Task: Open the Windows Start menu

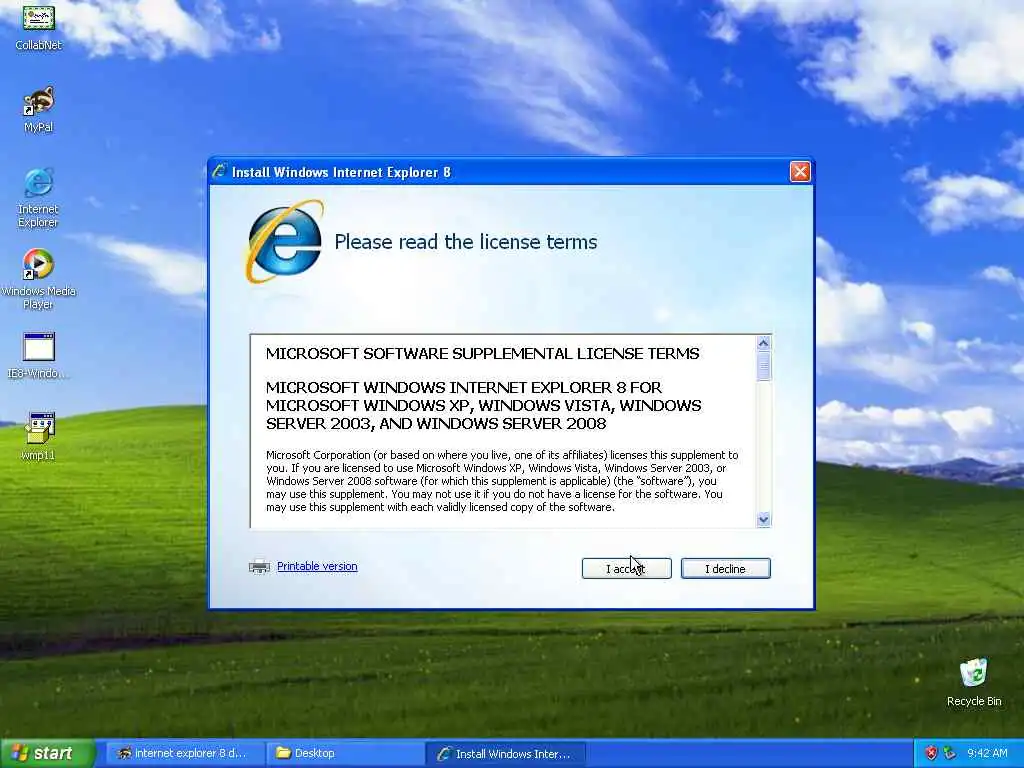Action: point(47,754)
